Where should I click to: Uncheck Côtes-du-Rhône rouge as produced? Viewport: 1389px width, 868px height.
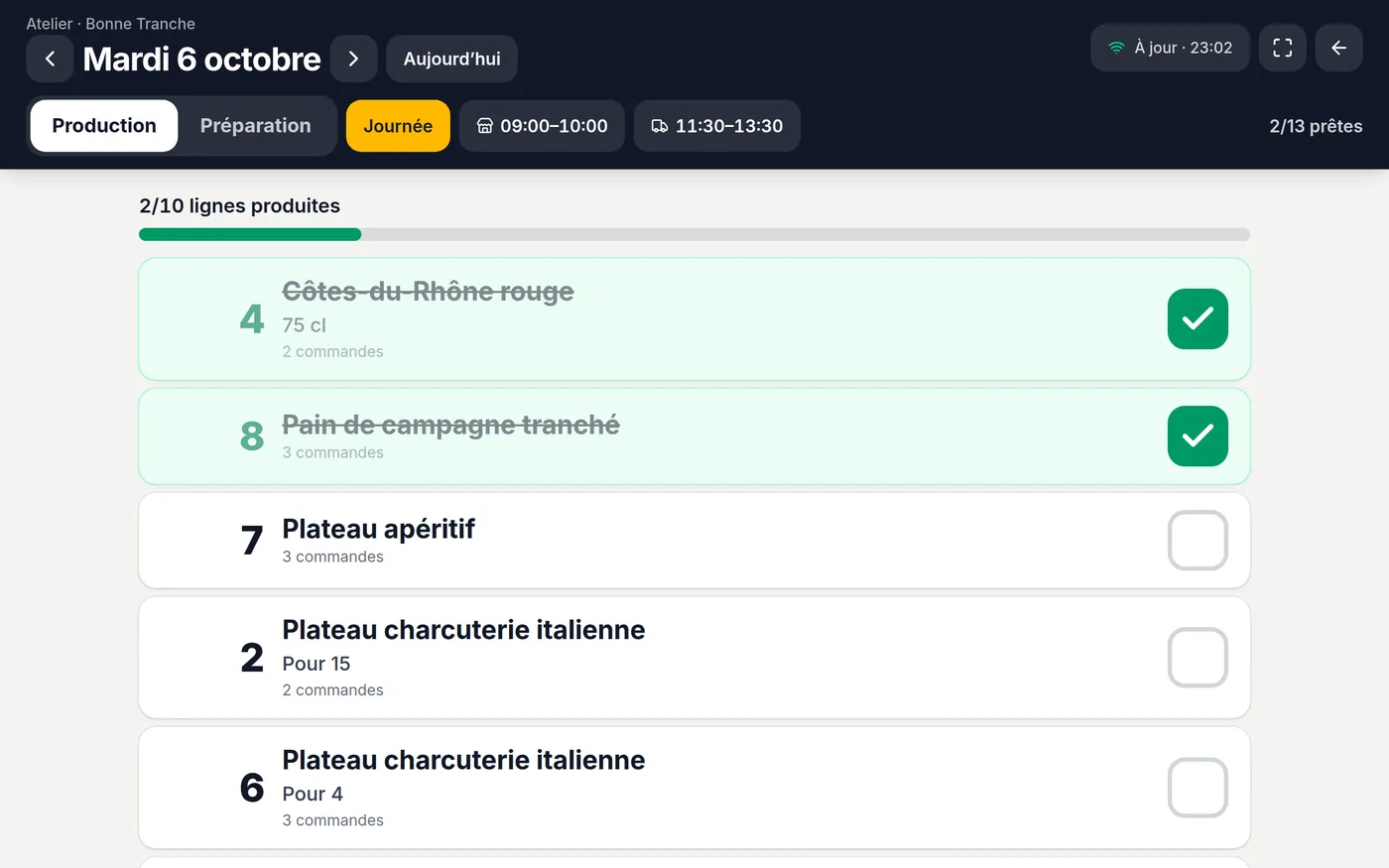tap(1198, 319)
